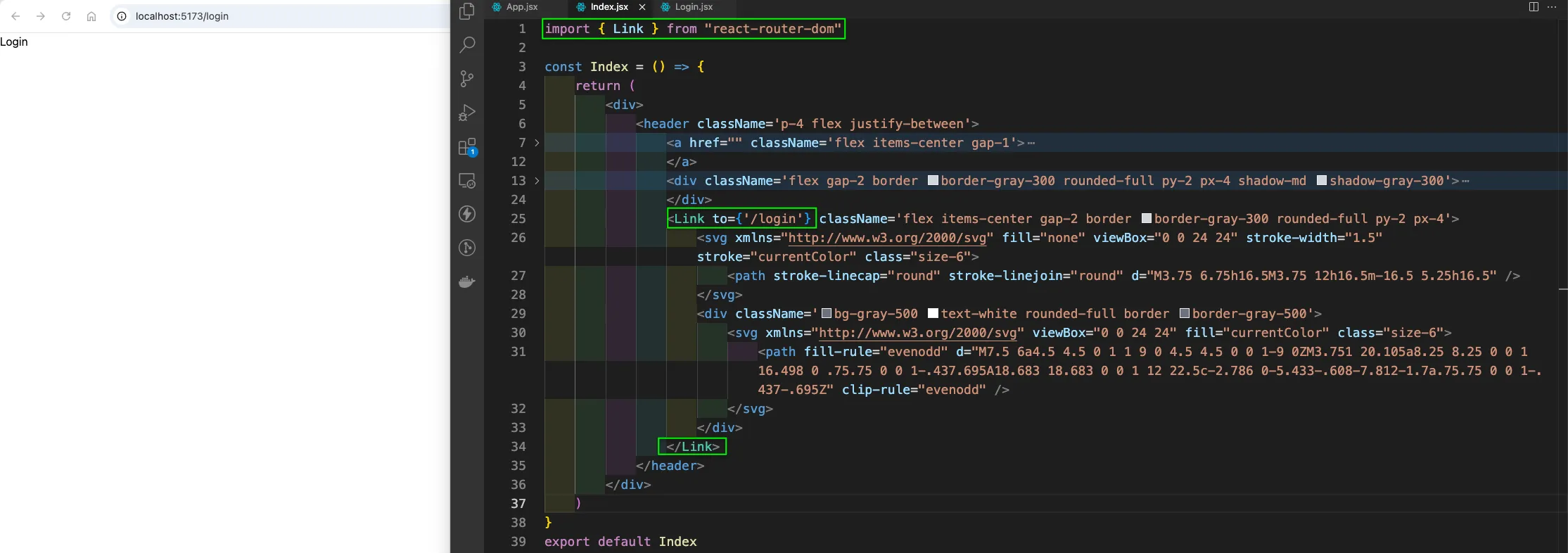Click the closing </svg> tag on line 32
The image size is (1568, 553).
coord(751,409)
